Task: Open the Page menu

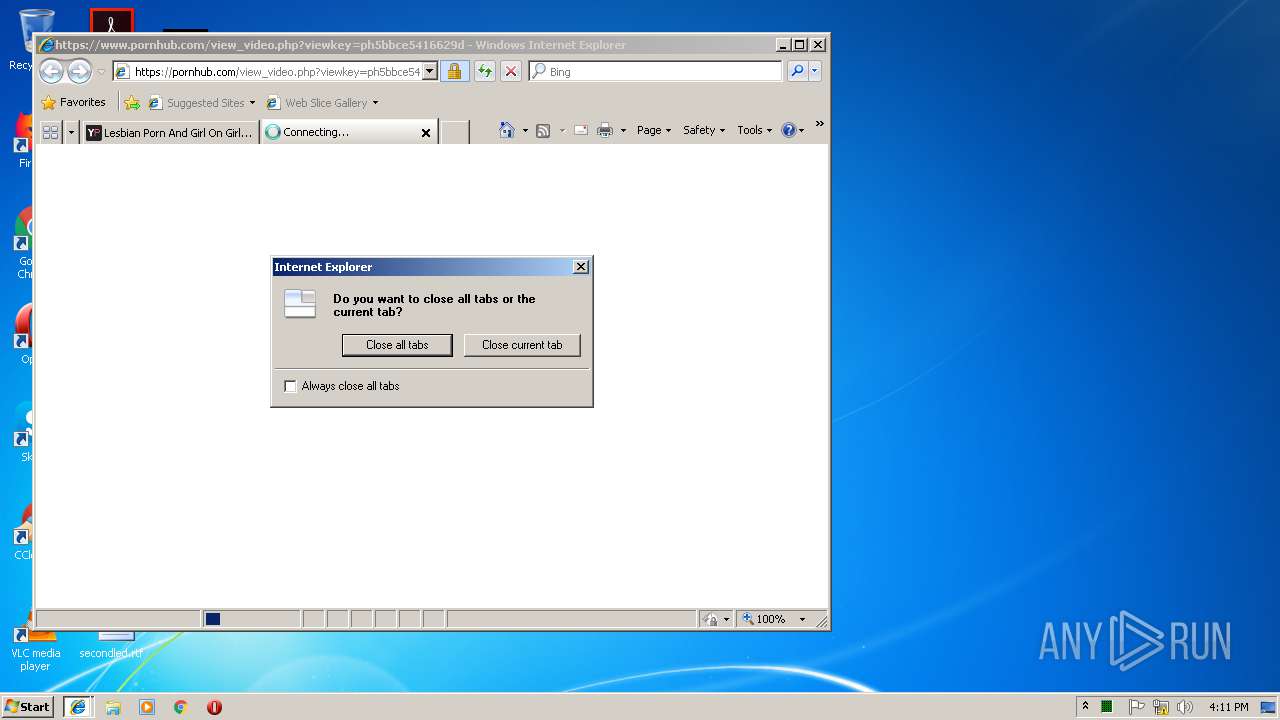Action: pyautogui.click(x=654, y=130)
